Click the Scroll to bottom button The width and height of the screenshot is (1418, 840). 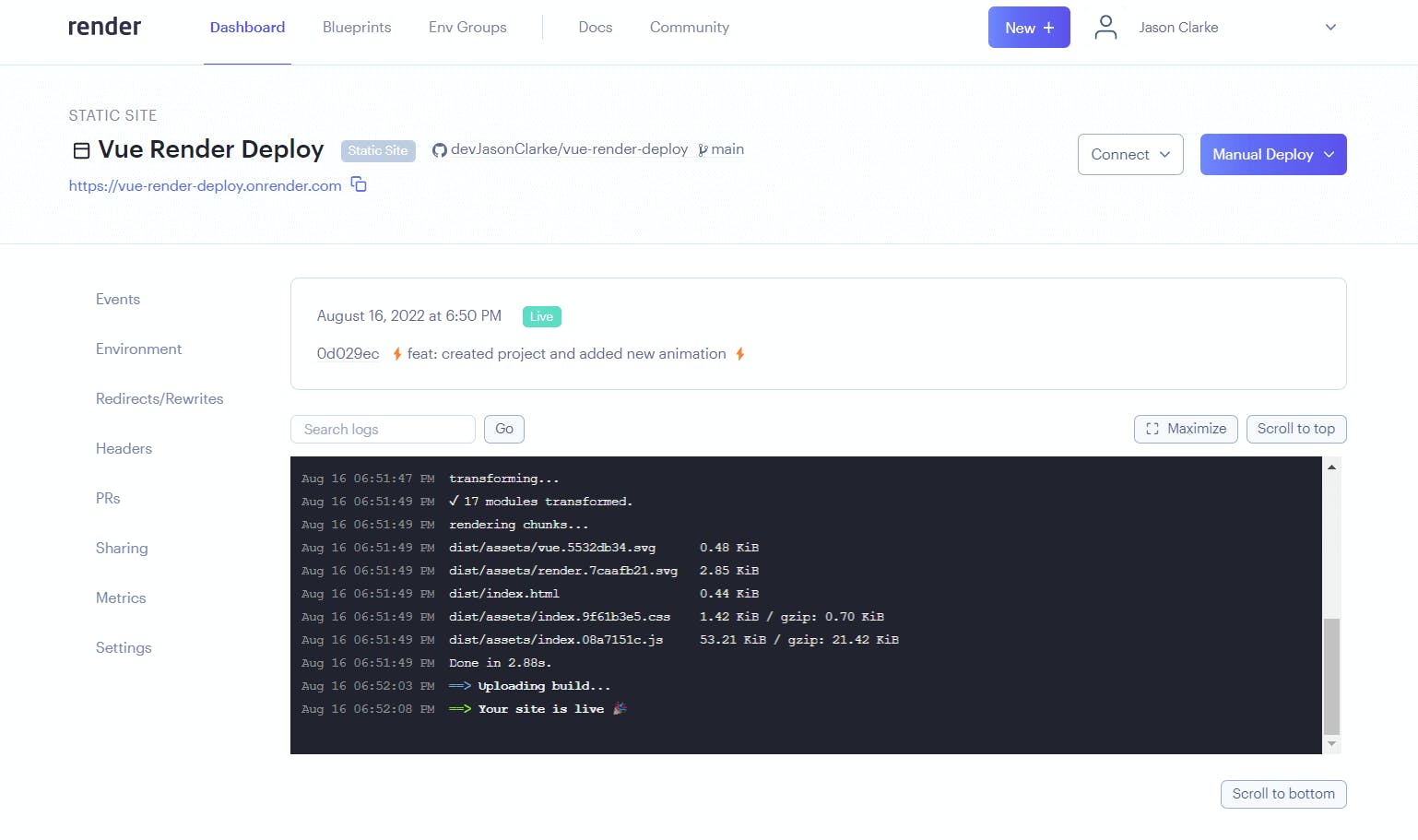pos(1283,794)
